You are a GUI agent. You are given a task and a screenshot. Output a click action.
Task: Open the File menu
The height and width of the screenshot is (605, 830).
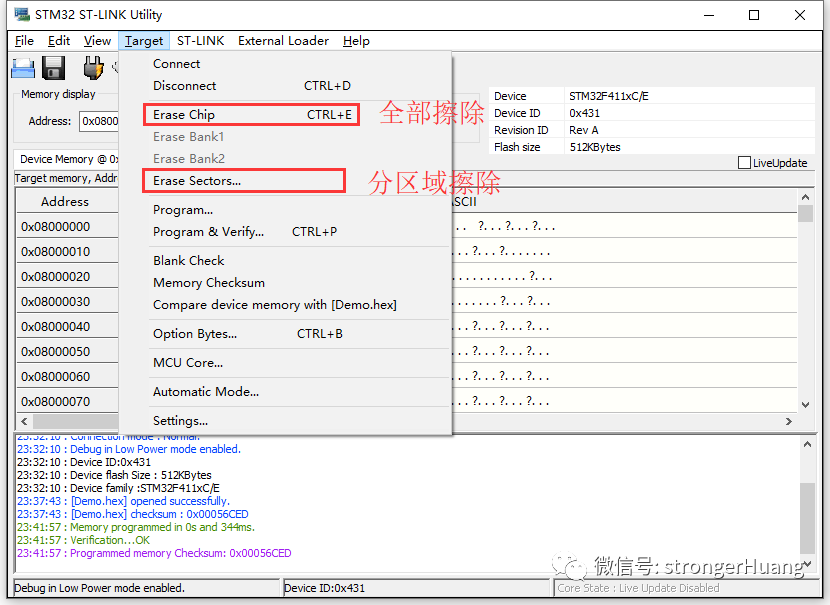point(24,41)
